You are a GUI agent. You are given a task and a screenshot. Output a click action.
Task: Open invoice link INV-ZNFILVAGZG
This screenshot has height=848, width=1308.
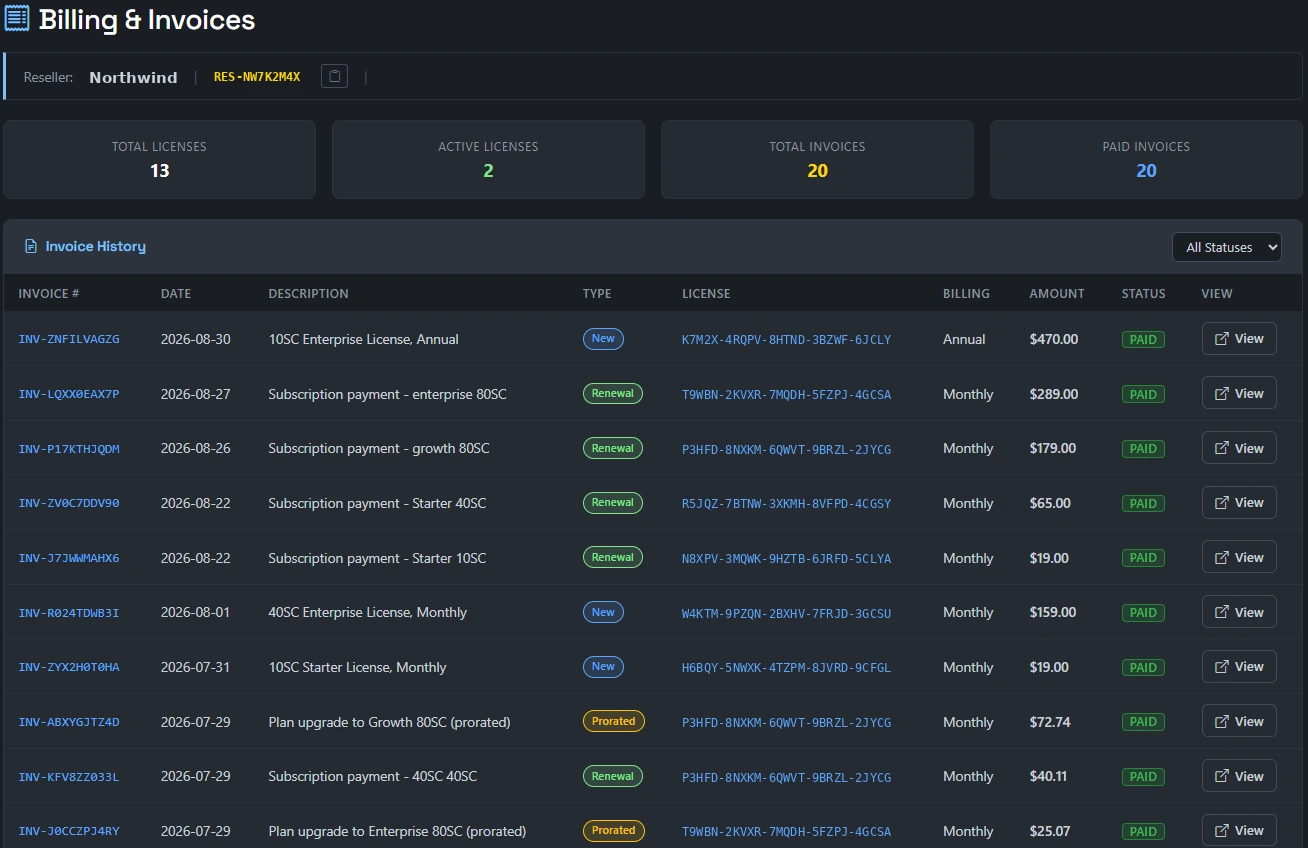[x=69, y=339]
